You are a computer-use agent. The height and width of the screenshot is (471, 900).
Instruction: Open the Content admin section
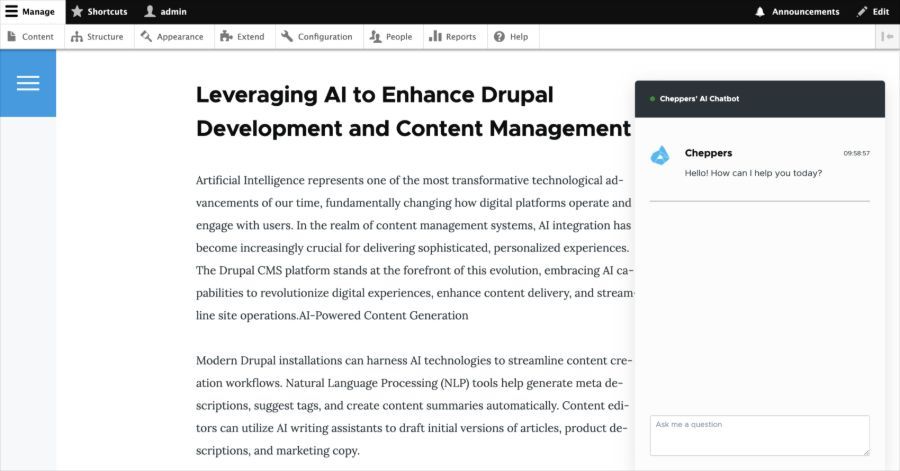[x=31, y=37]
